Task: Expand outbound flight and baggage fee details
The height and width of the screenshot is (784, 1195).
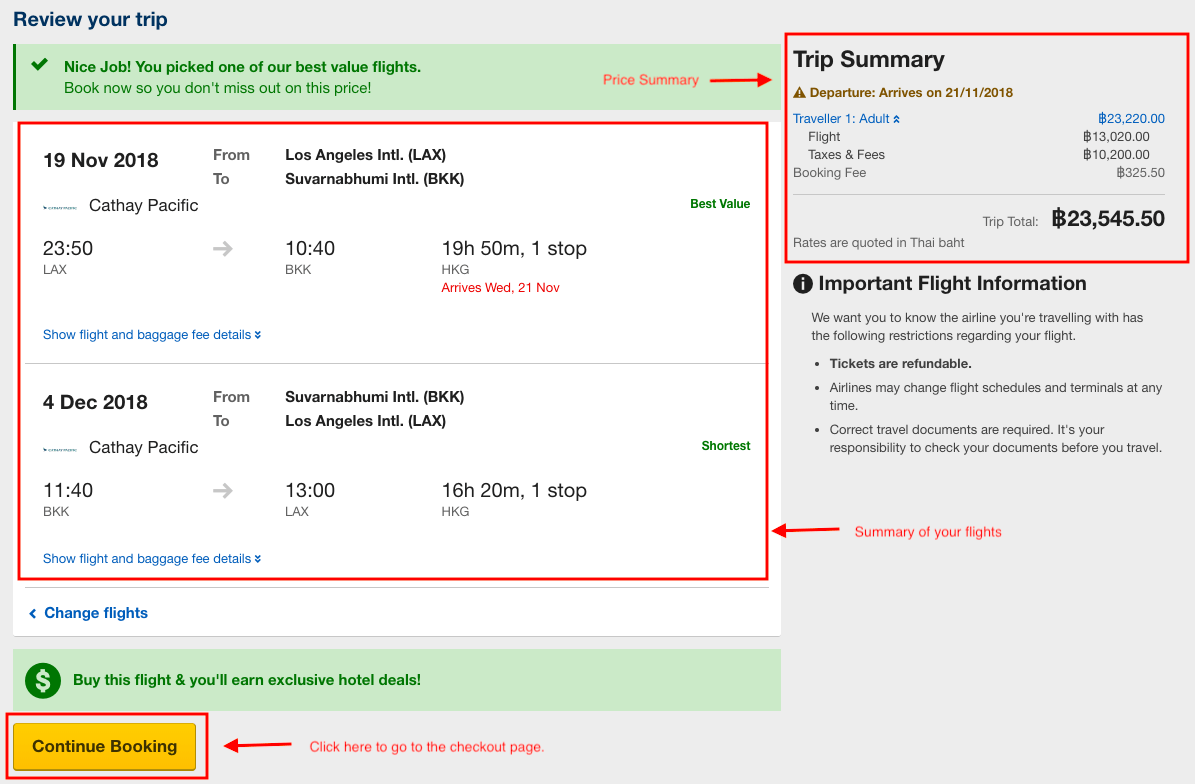Action: (x=152, y=335)
